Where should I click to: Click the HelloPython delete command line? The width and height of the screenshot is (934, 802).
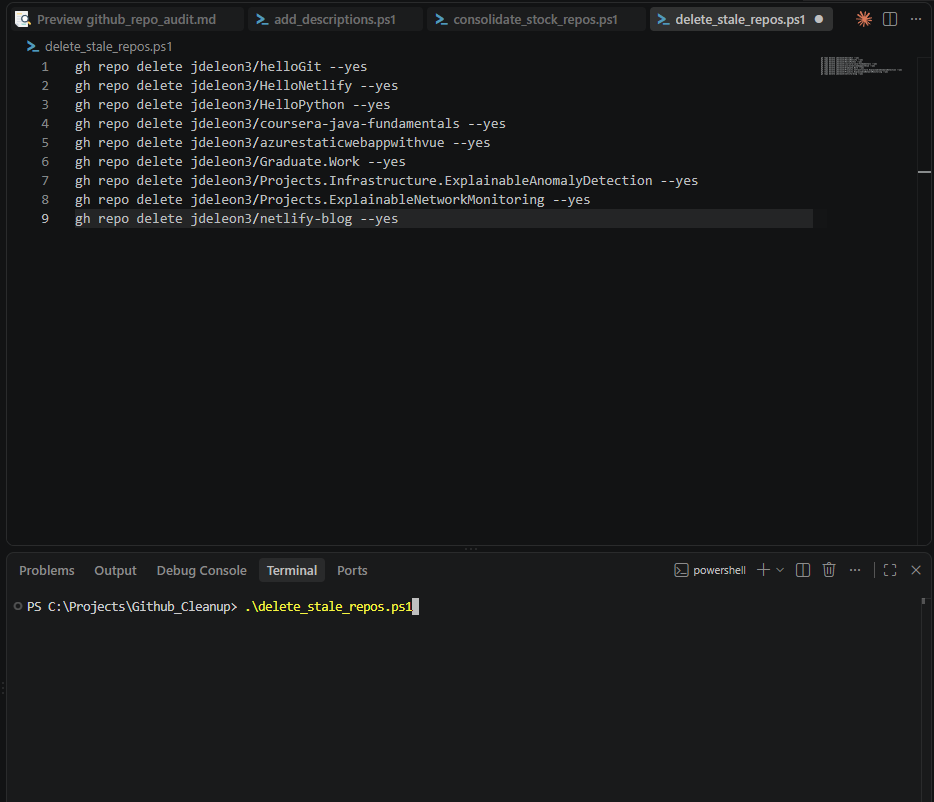click(x=232, y=105)
